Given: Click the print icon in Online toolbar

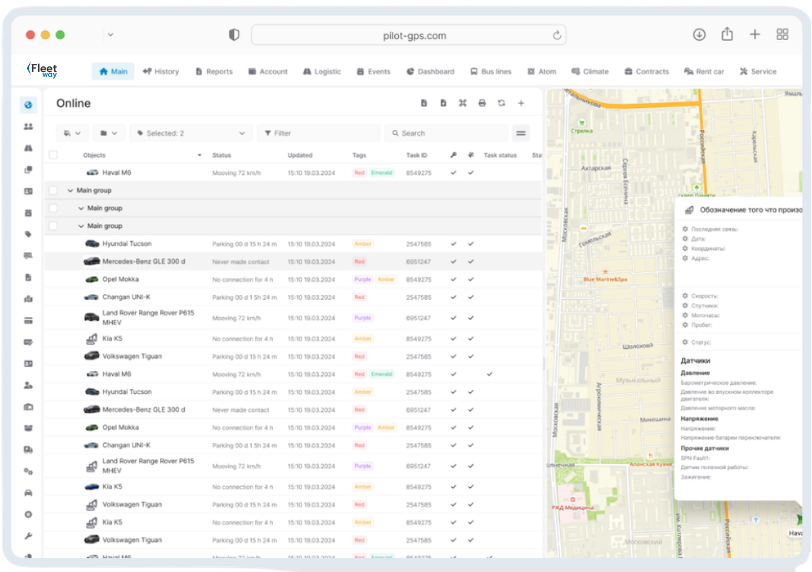Looking at the screenshot, I should (482, 103).
